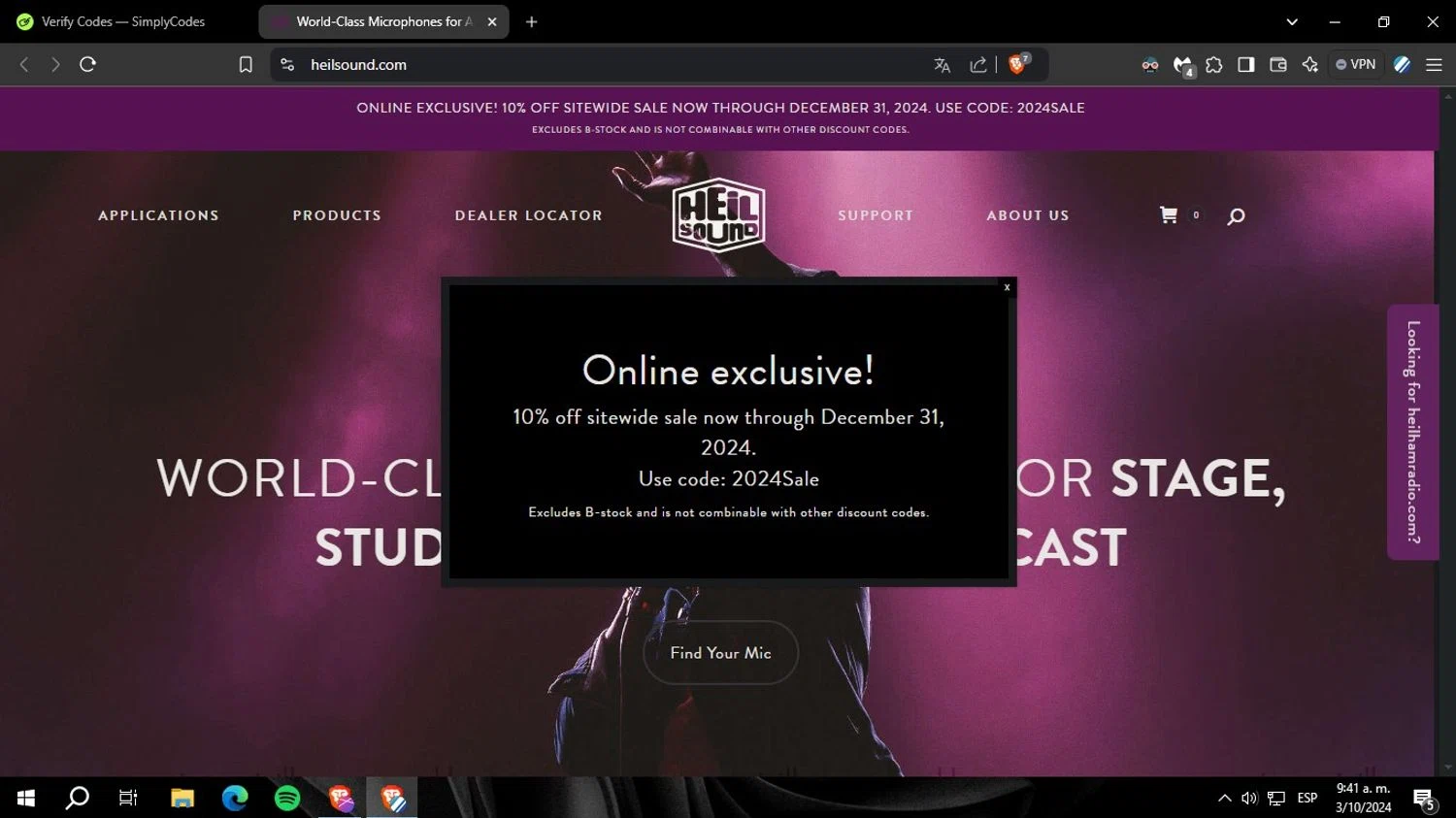Close the Online exclusive popup

1007,287
